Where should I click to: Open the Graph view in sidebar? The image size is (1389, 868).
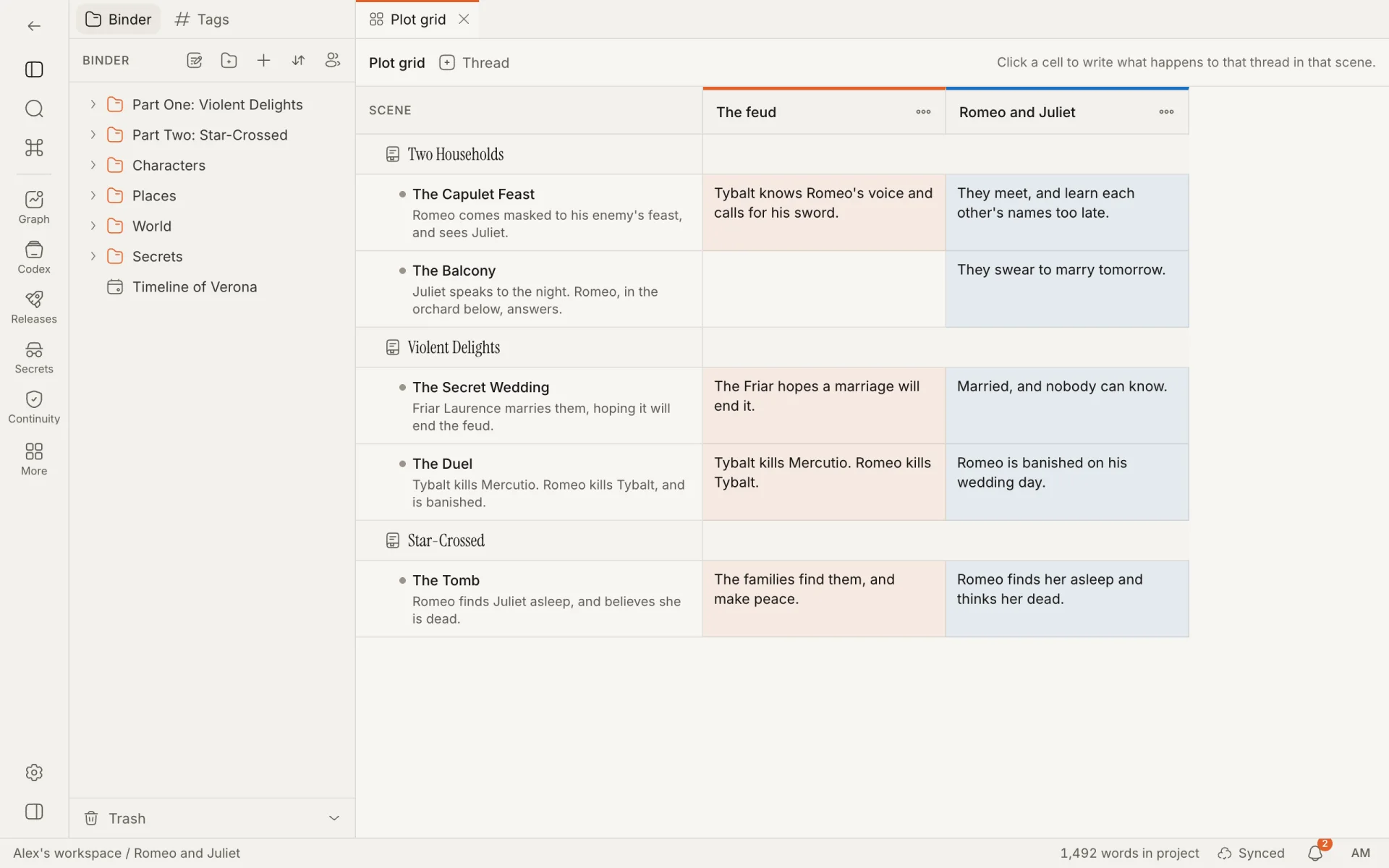(34, 207)
